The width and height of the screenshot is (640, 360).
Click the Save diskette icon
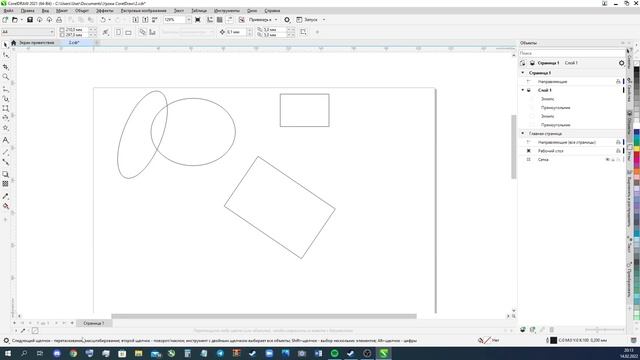(30, 20)
